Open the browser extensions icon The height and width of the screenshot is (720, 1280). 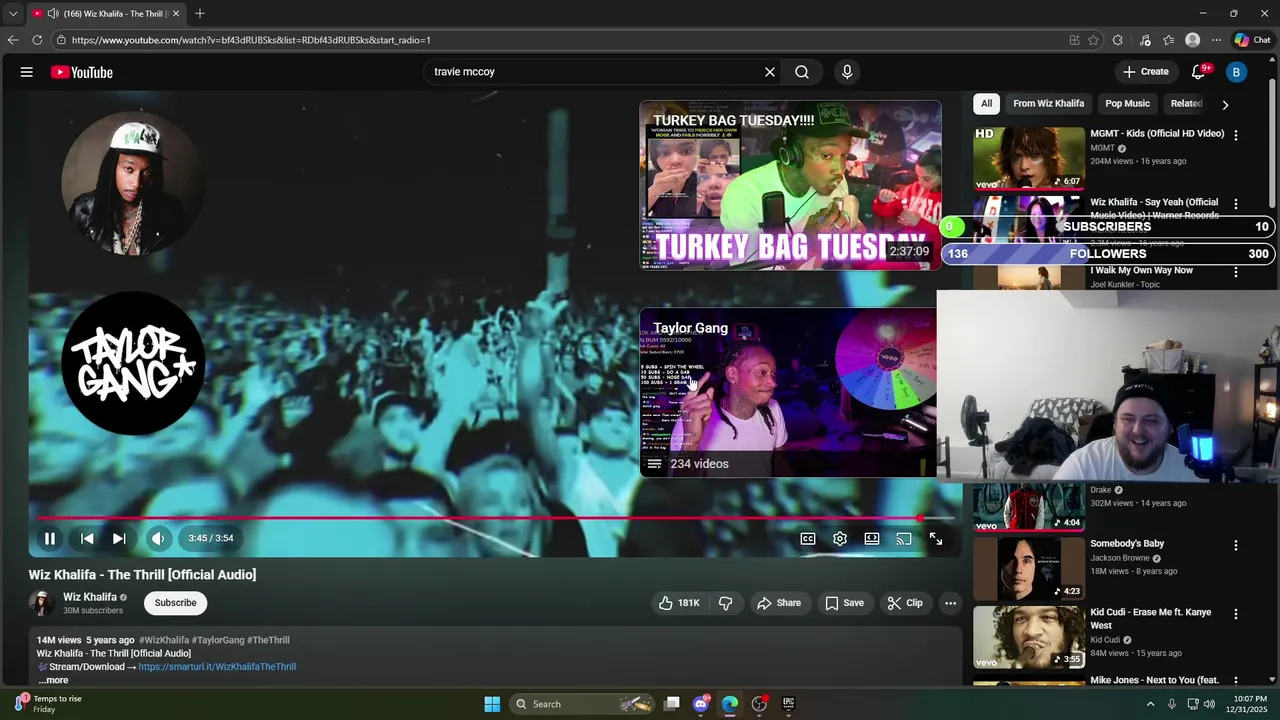(1117, 40)
